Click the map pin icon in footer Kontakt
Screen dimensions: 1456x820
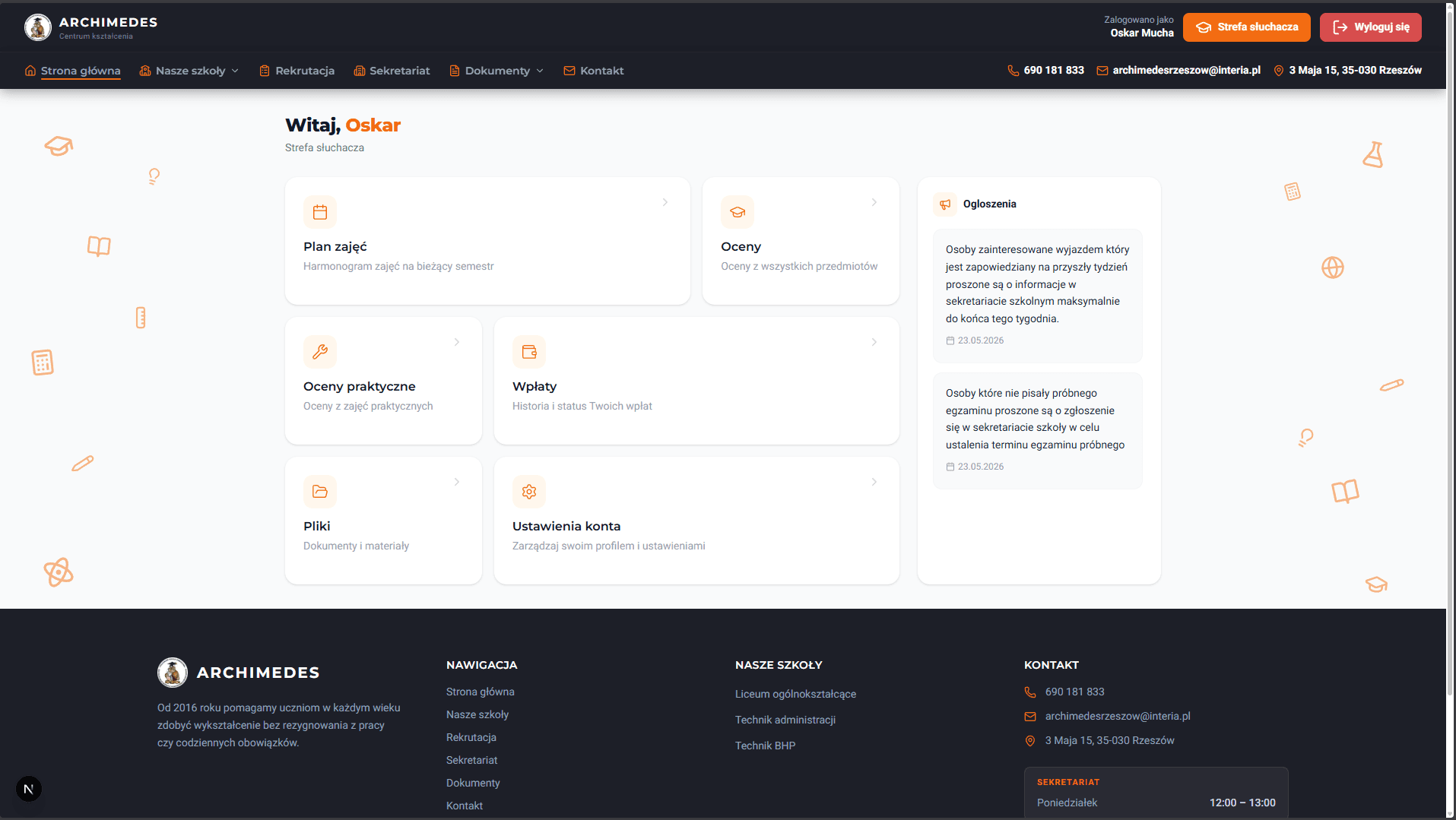[1030, 741]
